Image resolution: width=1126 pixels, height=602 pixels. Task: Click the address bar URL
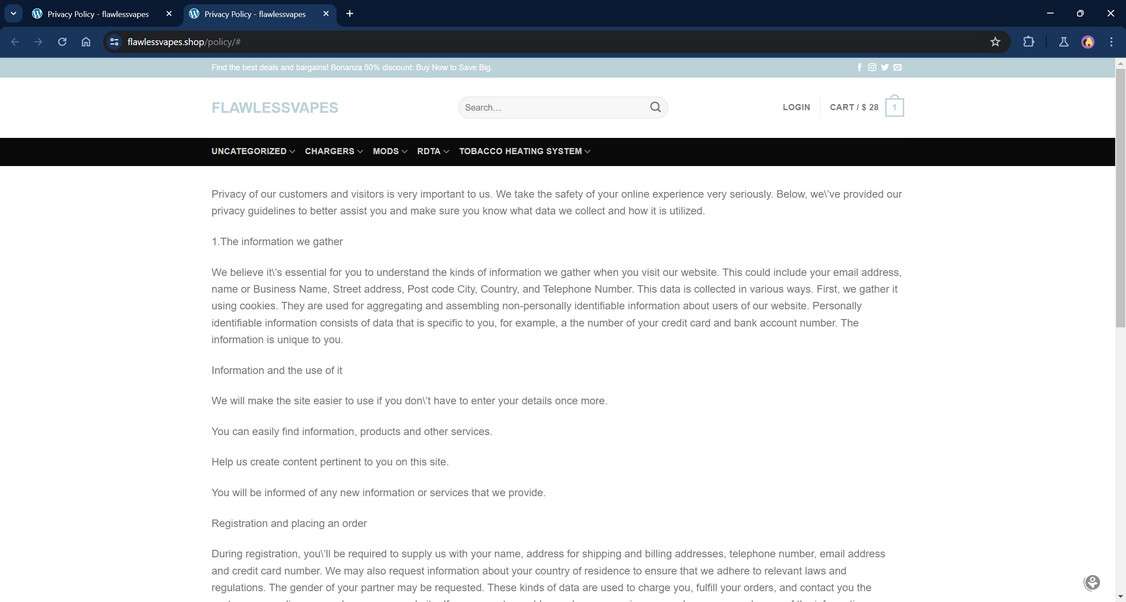click(x=184, y=42)
